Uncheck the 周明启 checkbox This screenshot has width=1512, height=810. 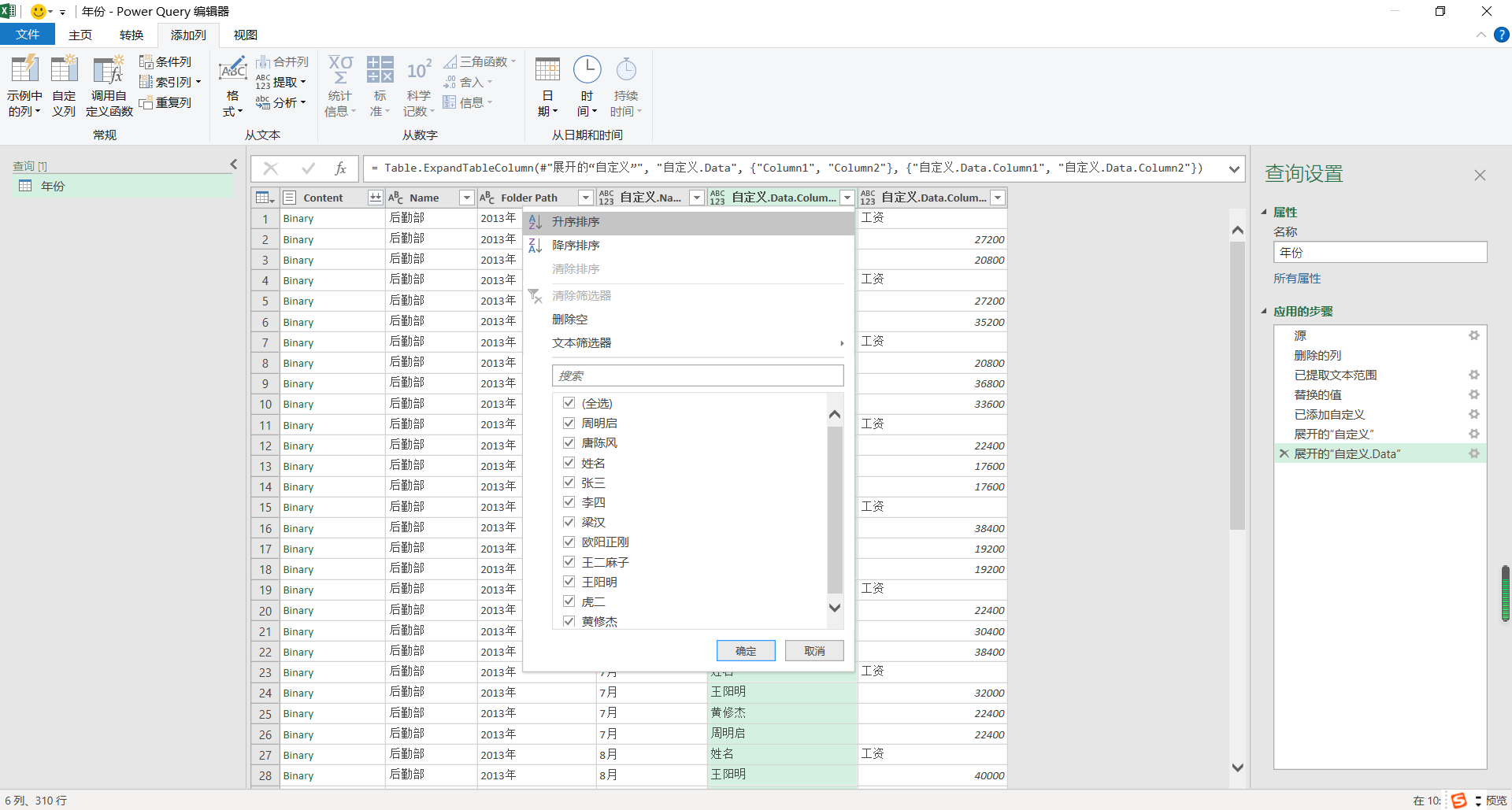[569, 423]
